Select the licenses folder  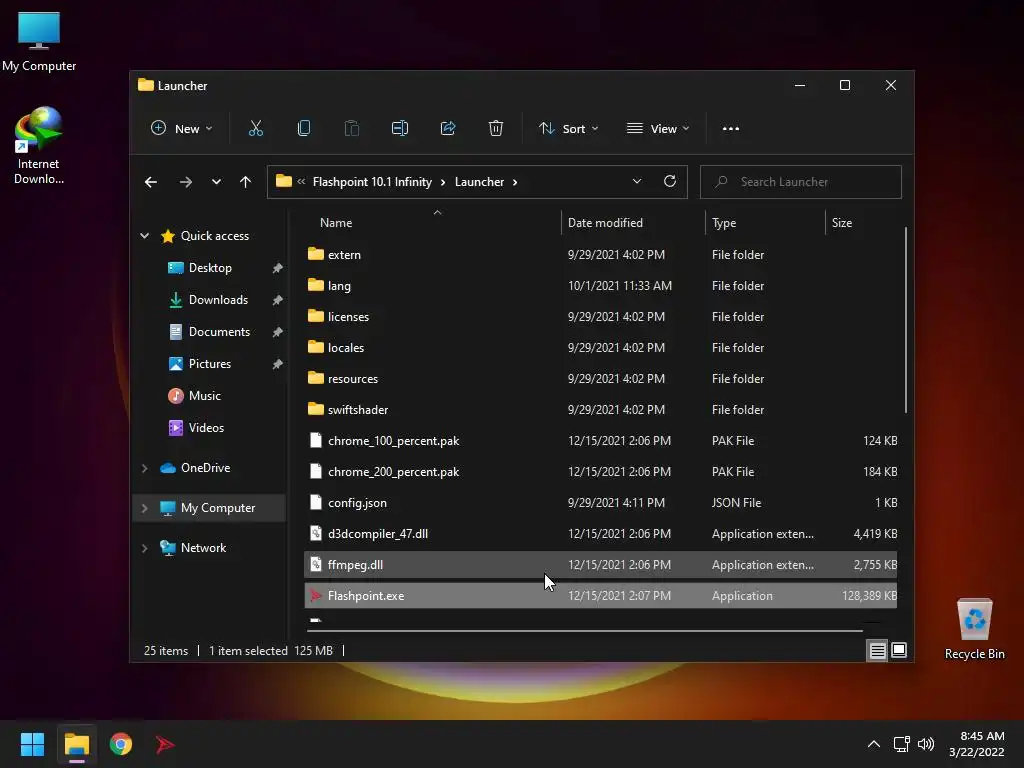pyautogui.click(x=600, y=317)
